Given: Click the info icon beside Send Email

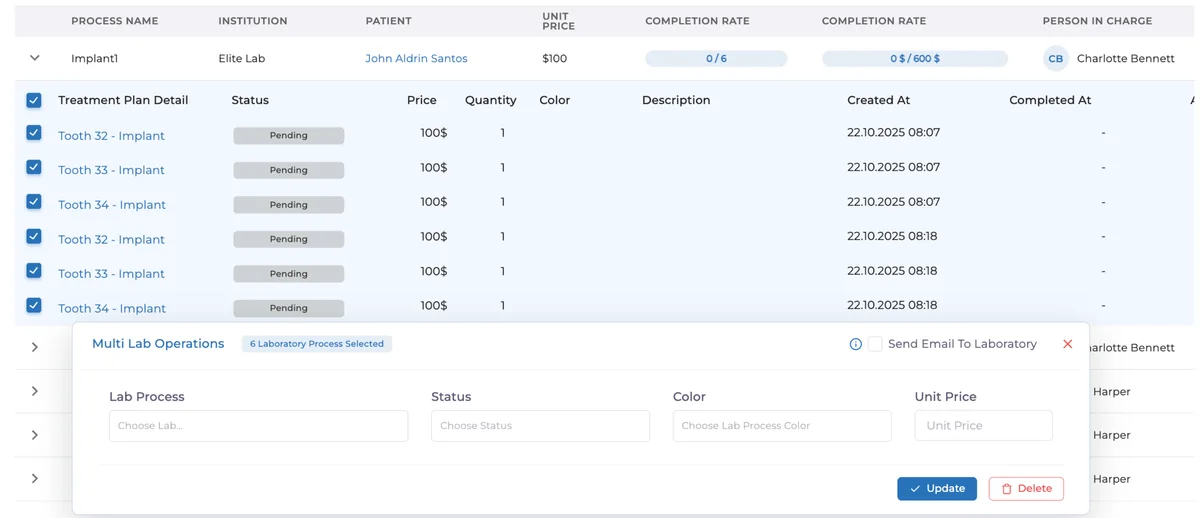Looking at the screenshot, I should point(855,344).
